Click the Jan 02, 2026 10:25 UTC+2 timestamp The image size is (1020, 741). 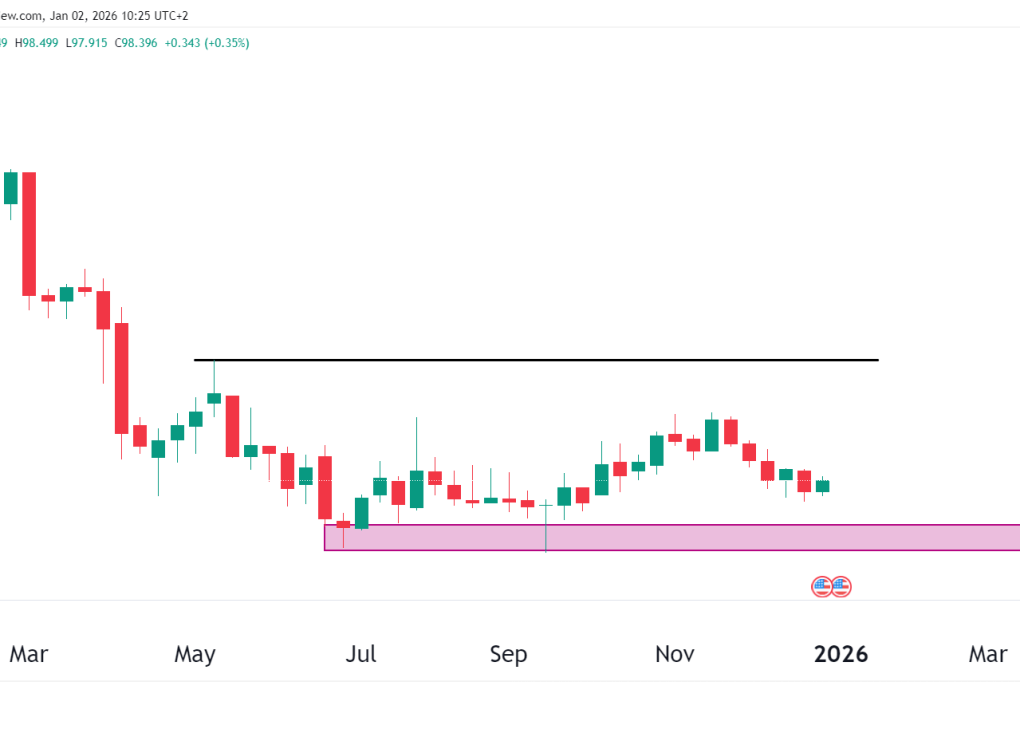tap(119, 16)
